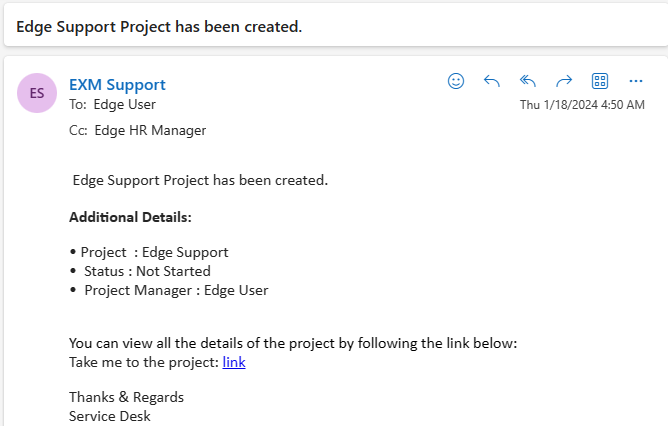Open EXM Support sender contact card
Image resolution: width=668 pixels, height=426 pixels.
(x=117, y=85)
